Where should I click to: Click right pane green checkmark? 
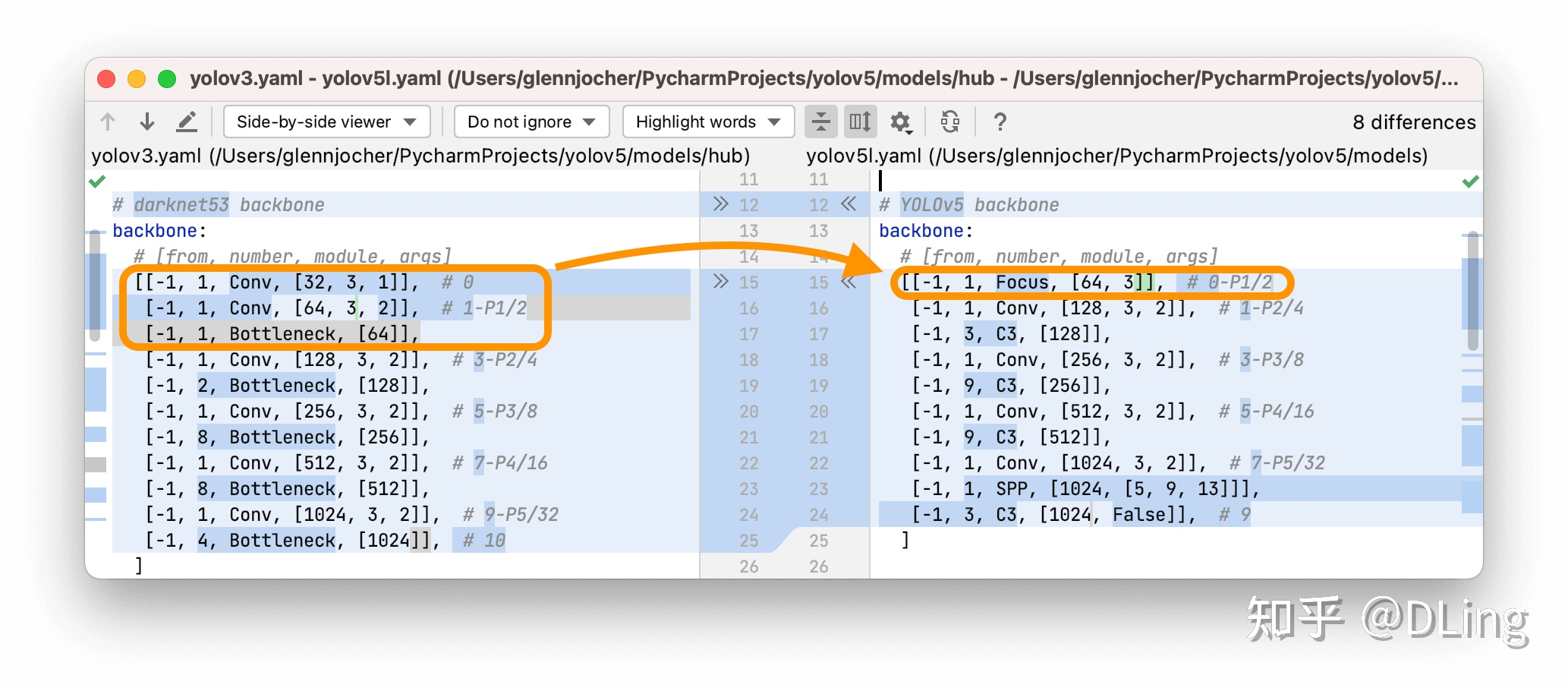[x=1471, y=181]
